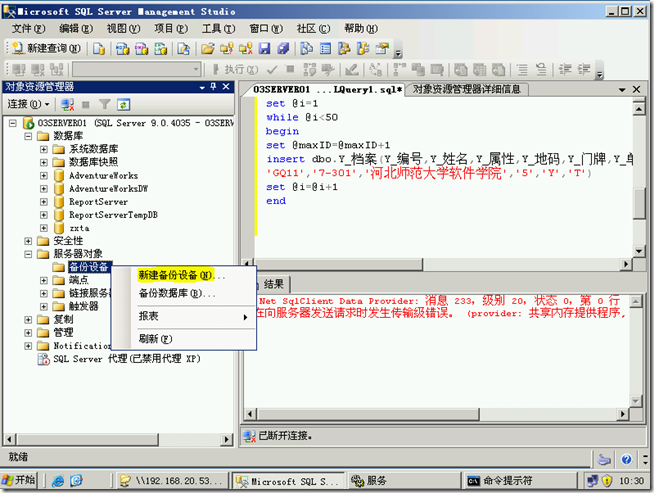
Task: Click the New Query (新建查询) button
Action: click(x=46, y=48)
